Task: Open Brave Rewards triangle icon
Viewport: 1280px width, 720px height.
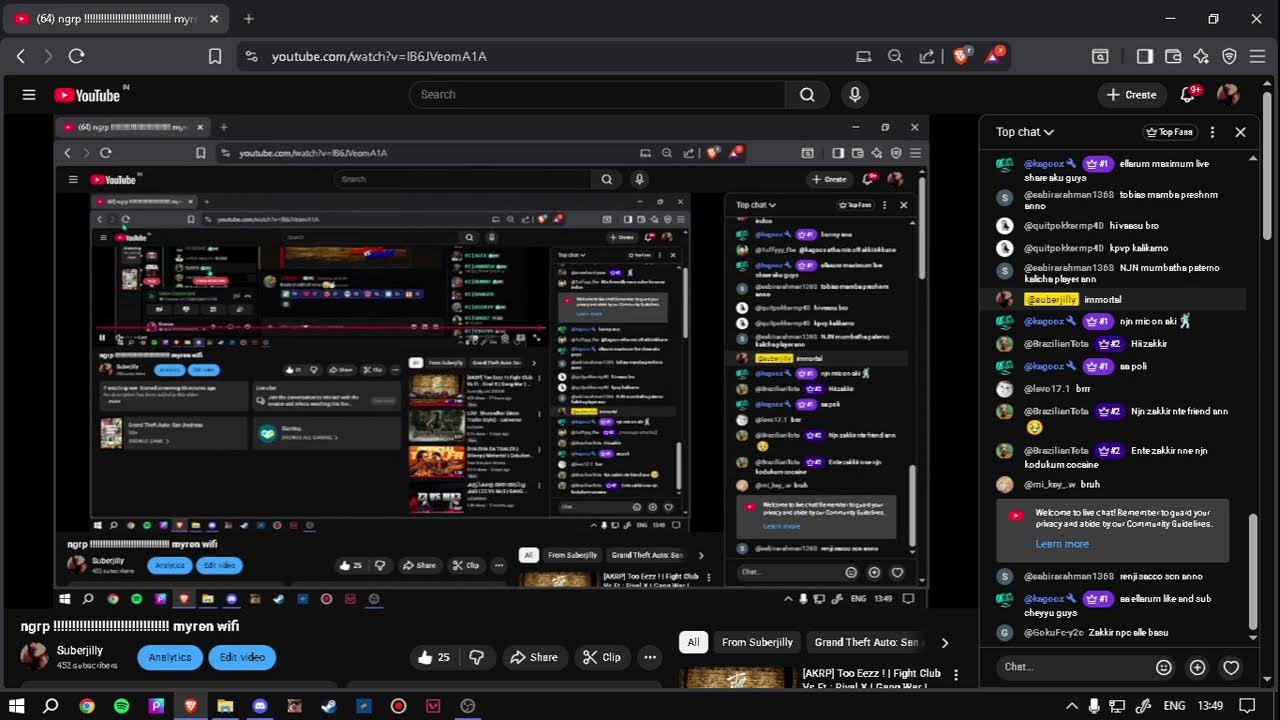Action: 993,57
